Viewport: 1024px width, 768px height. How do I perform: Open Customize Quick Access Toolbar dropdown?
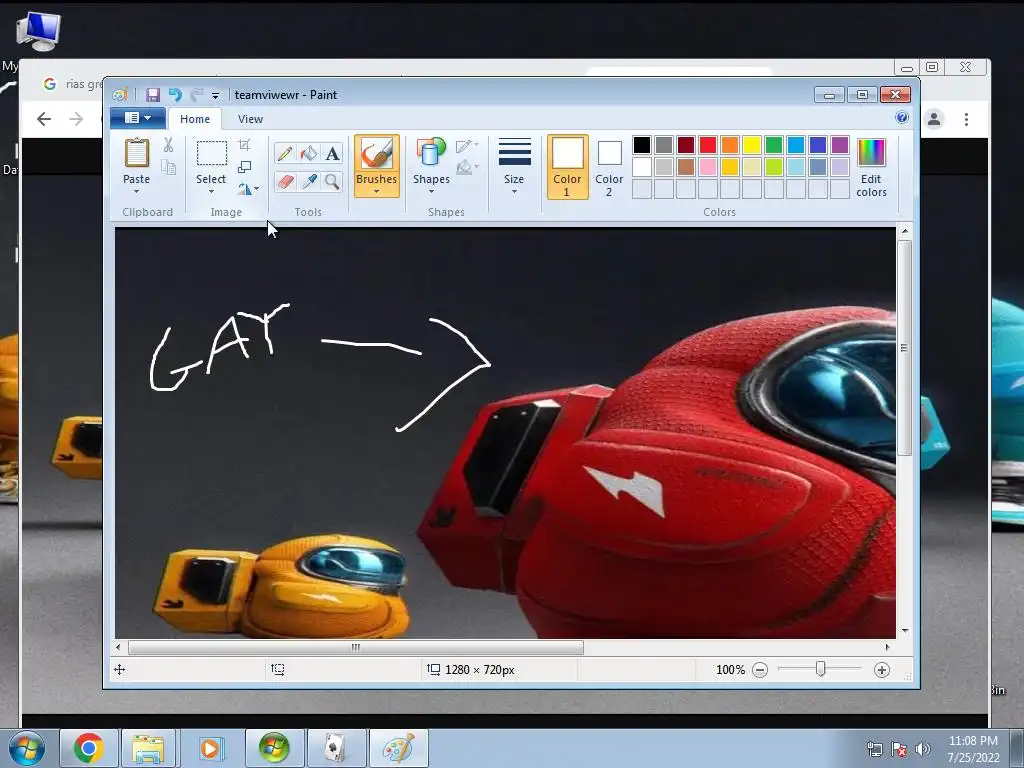point(215,96)
